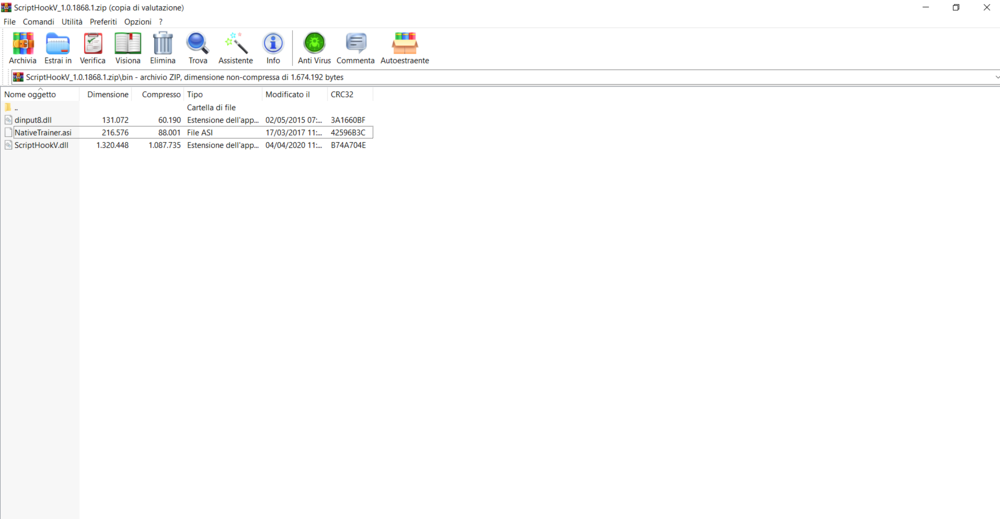
Task: Click the File ASI type cell
Action: 200,133
